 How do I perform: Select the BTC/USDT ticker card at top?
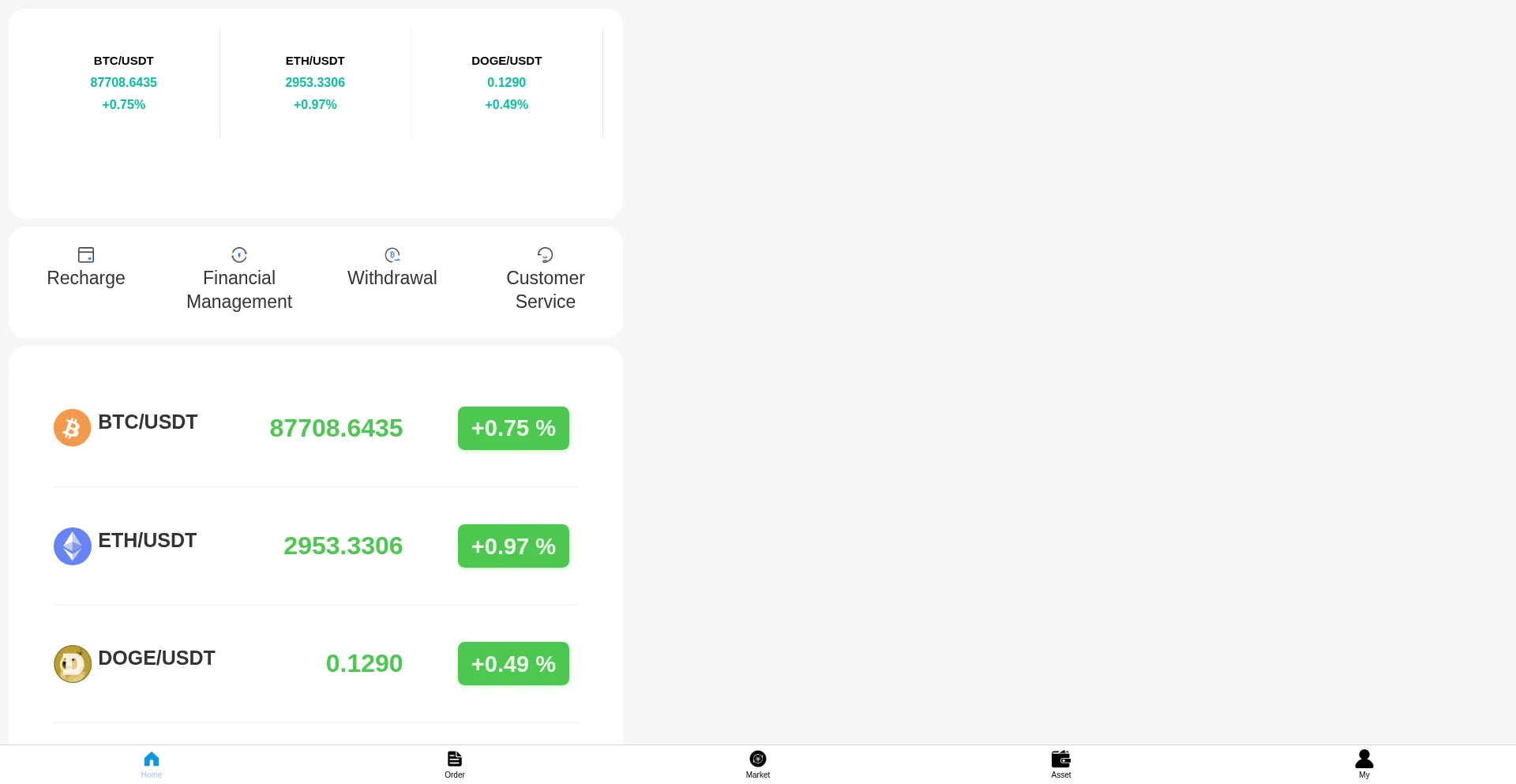pyautogui.click(x=124, y=83)
